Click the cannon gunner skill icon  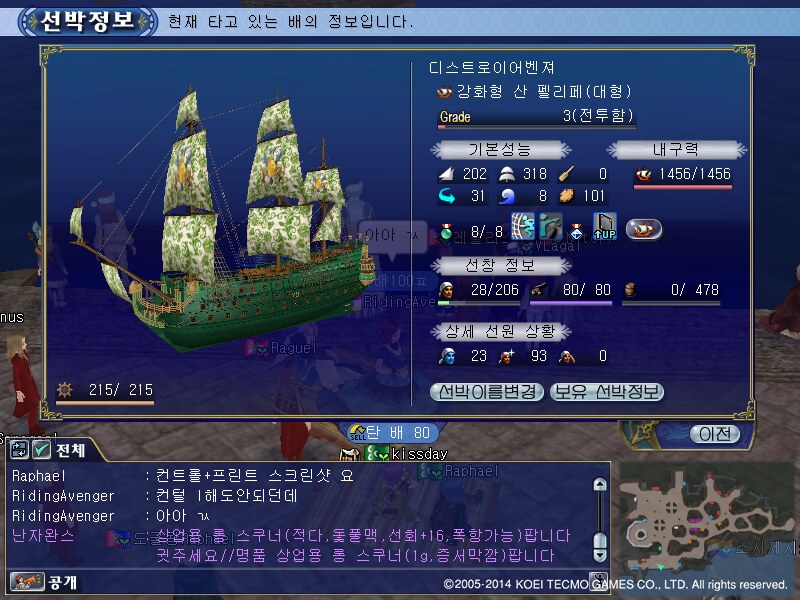tap(551, 227)
